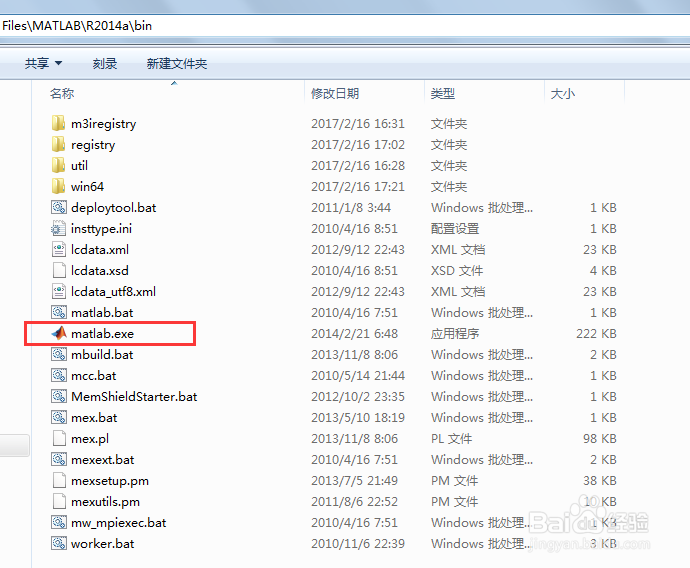The image size is (690, 568).
Task: Sort by the 大小 column header
Action: [563, 93]
